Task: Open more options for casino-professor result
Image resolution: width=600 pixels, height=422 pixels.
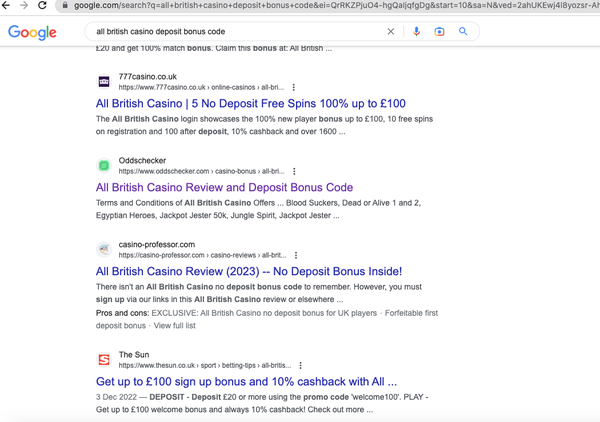Action: tap(296, 256)
